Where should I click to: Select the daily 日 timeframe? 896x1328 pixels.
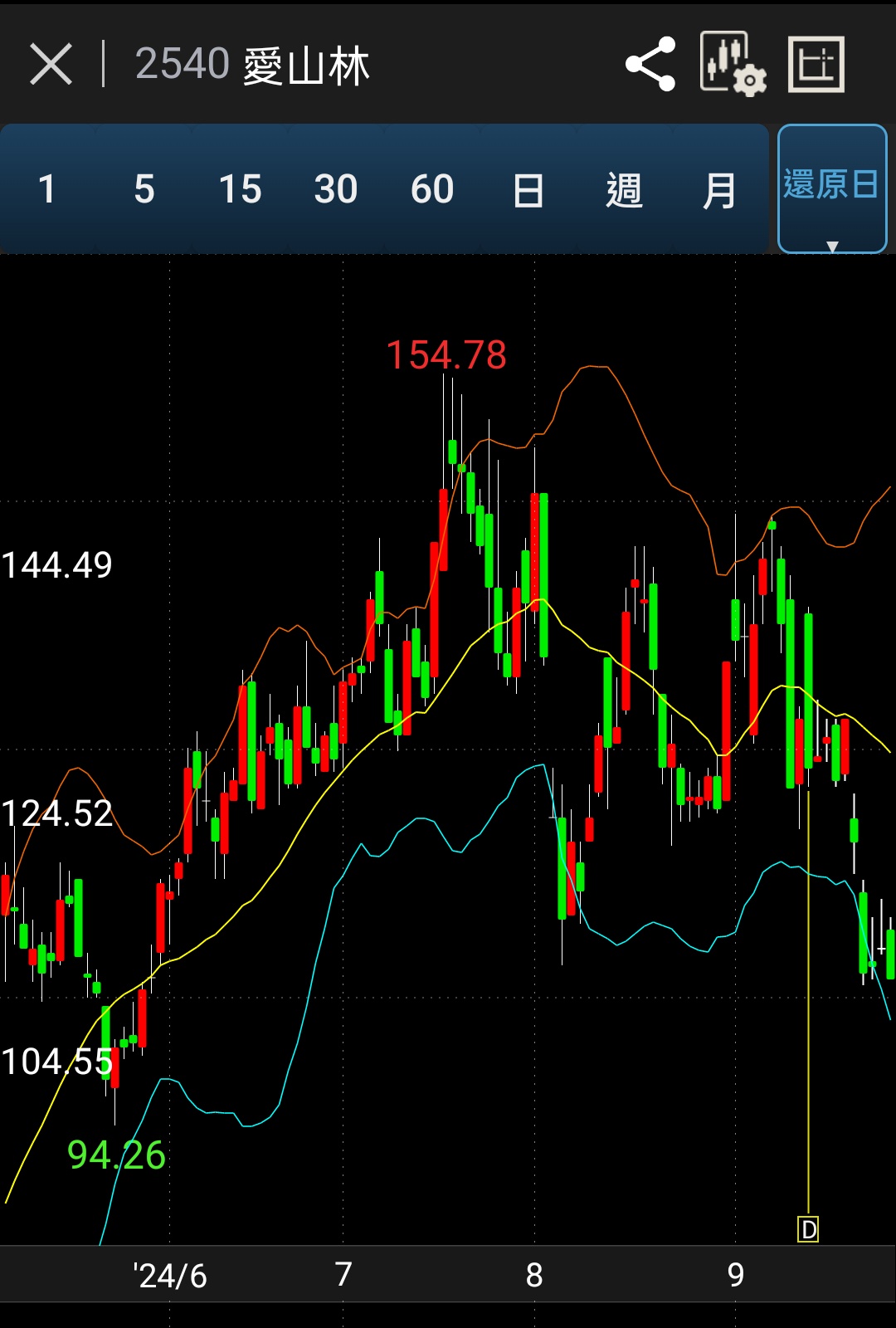[x=528, y=189]
